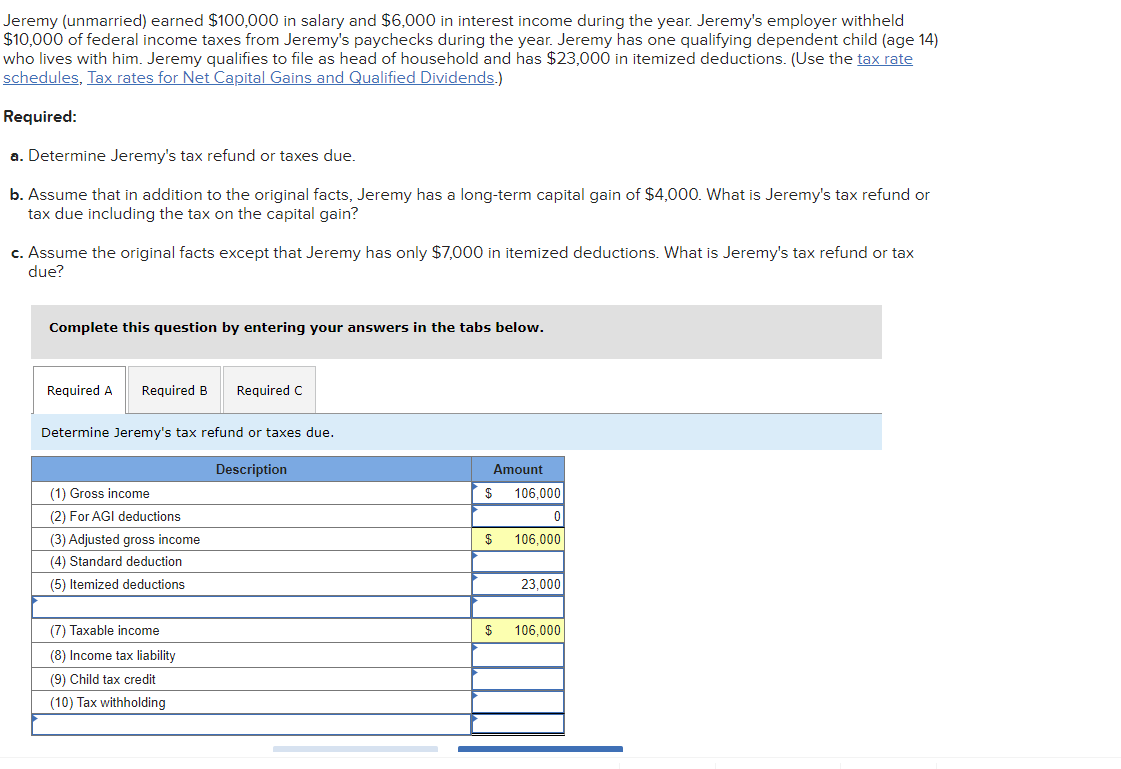1121x769 pixels.
Task: Open the blank description dropdown below Tax withholding
Action: [x=251, y=724]
